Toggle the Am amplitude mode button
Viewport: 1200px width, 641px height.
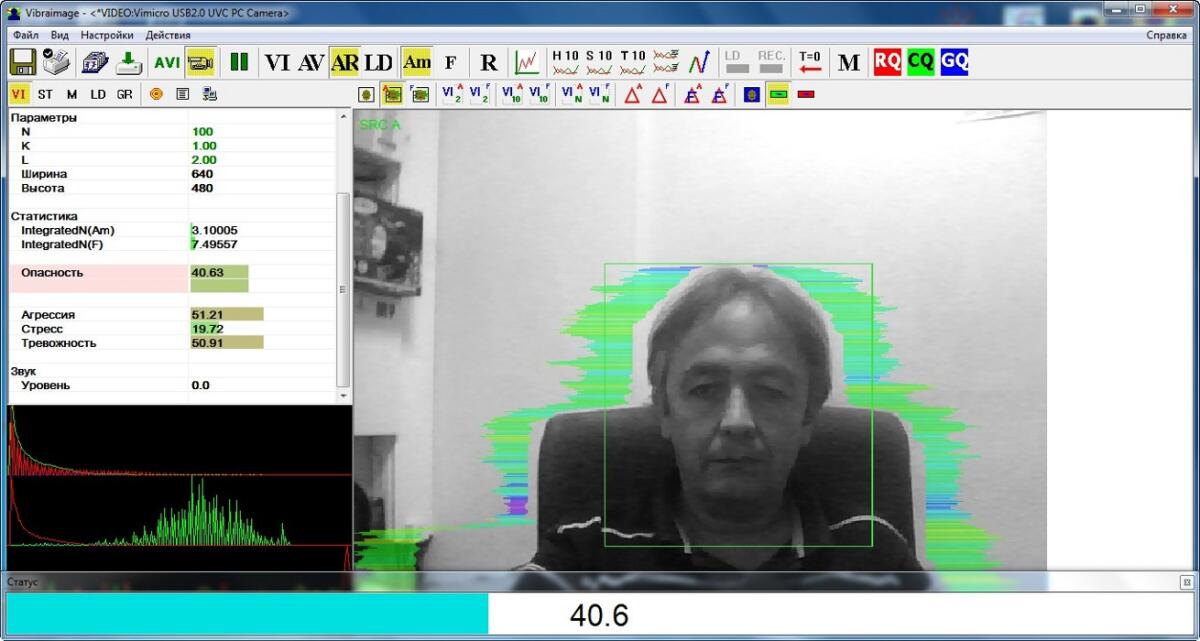pyautogui.click(x=416, y=62)
